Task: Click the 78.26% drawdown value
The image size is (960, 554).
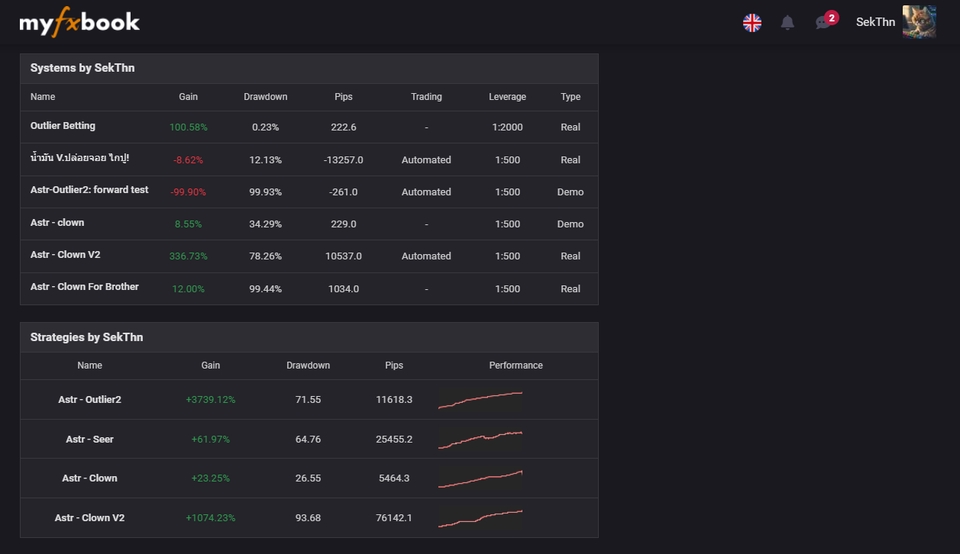Action: (265, 256)
